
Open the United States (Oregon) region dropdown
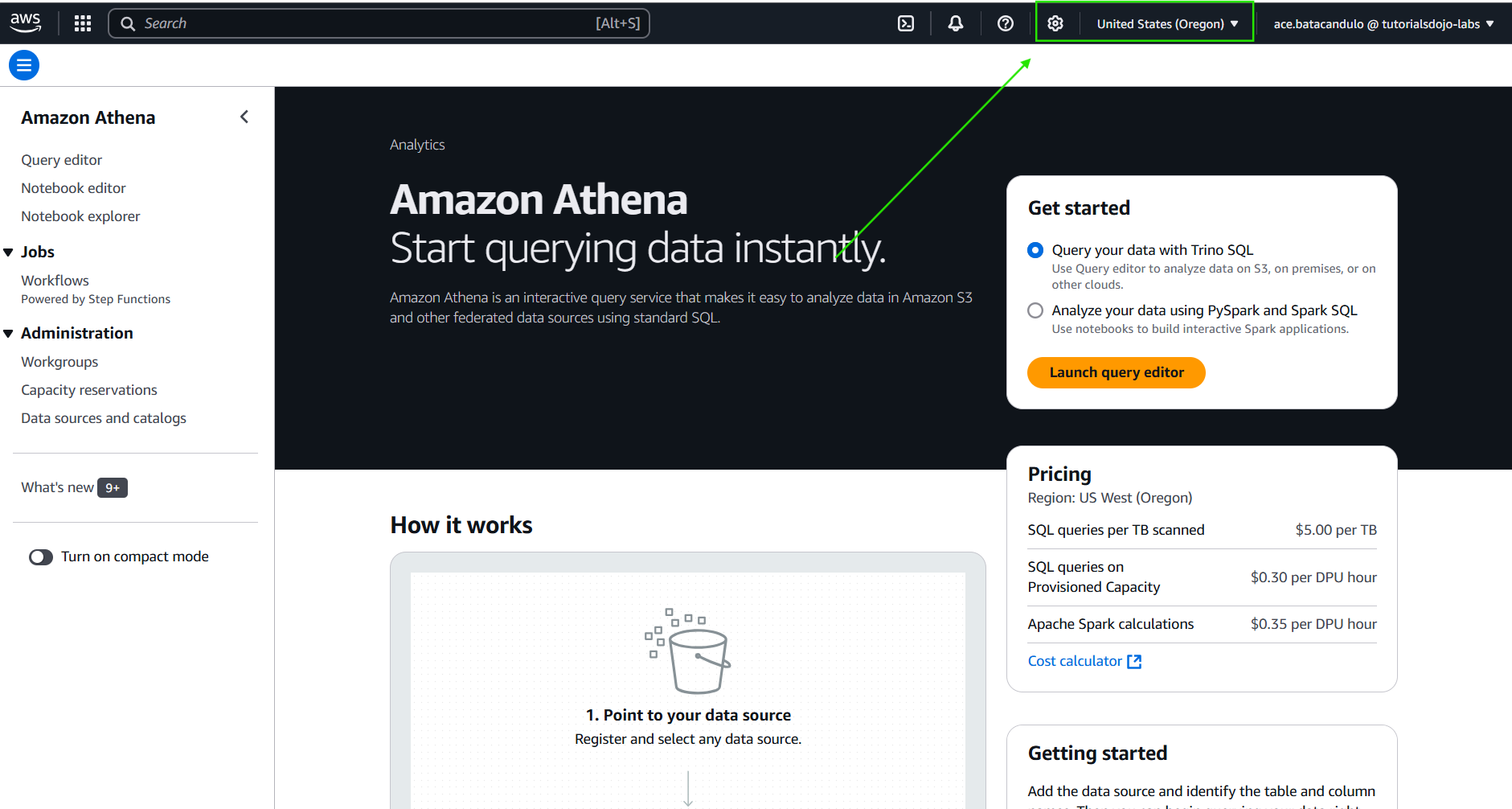pos(1167,24)
